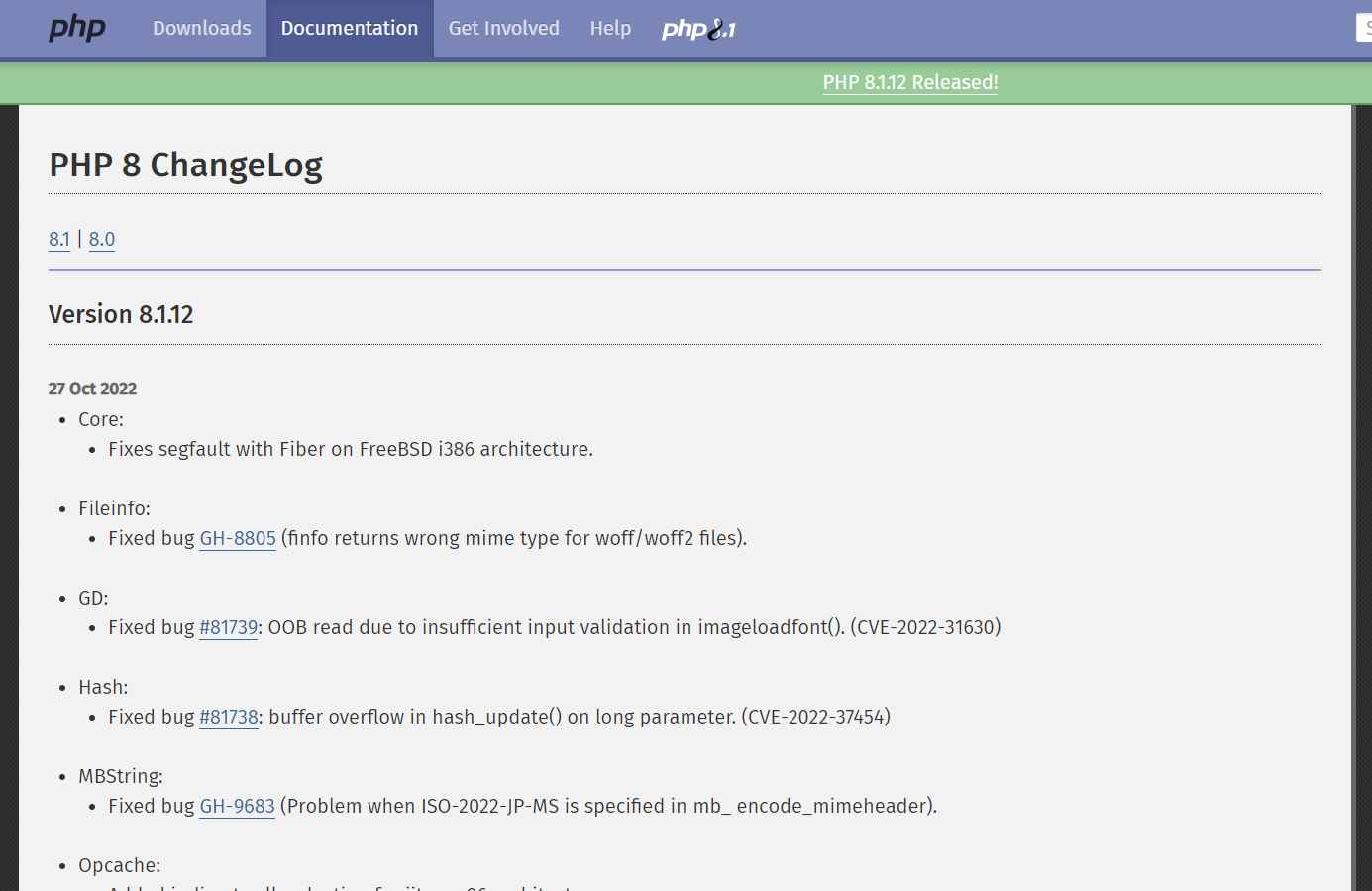Screen dimensions: 1372x891
Task: Click the PHP 8 ChangeLog page title
Action: coord(185,165)
